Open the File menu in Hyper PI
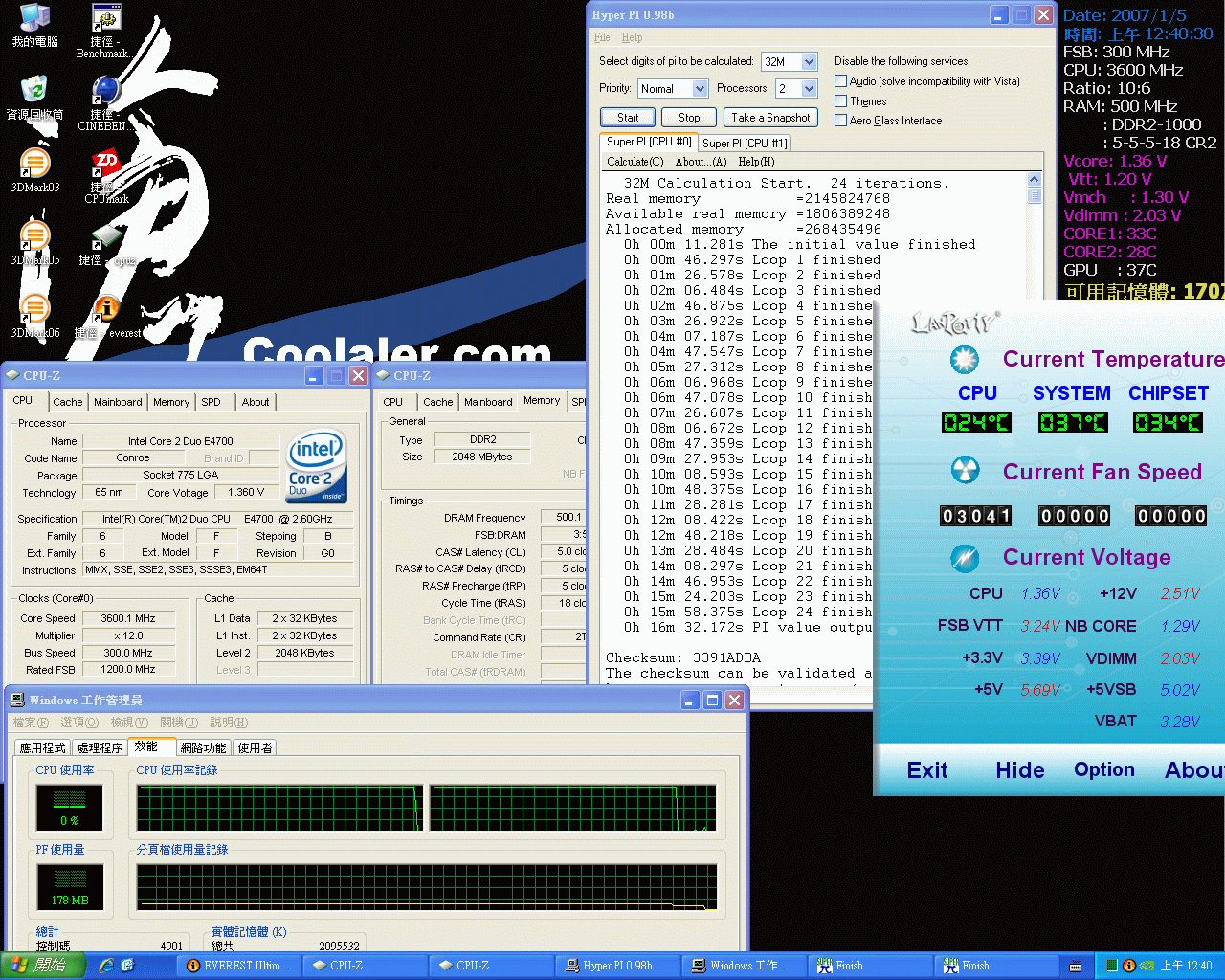Screen dimensions: 1225x980 point(602,37)
